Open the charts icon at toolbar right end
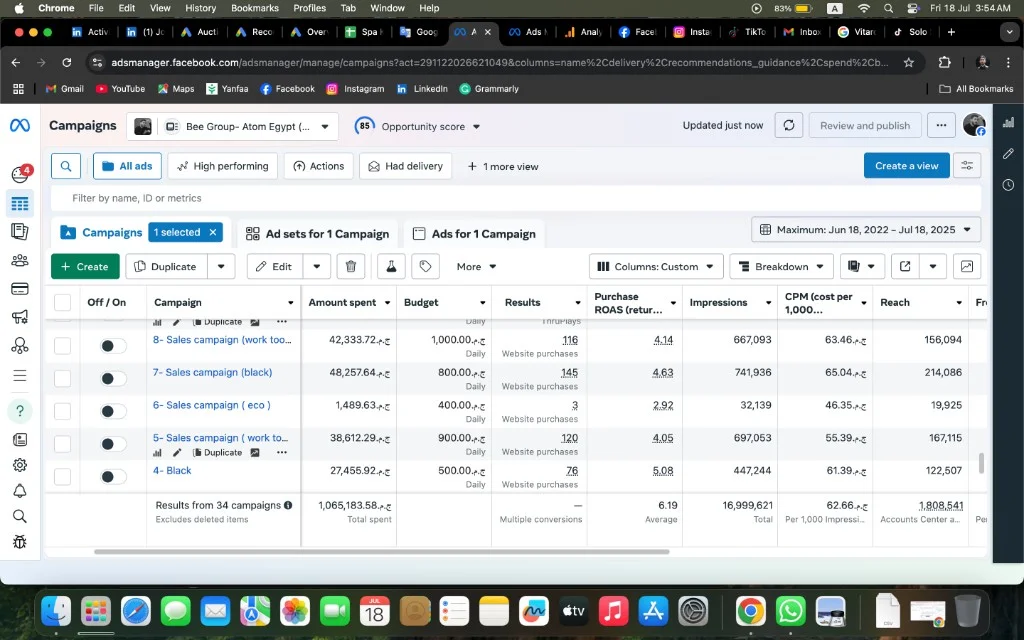1024x640 pixels. pos(967,266)
